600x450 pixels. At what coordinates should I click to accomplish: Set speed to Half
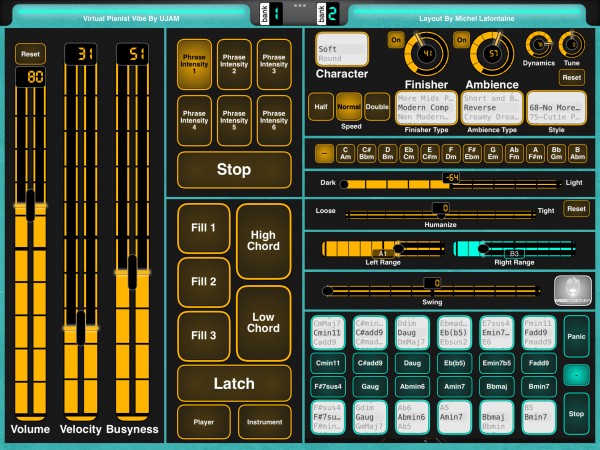click(321, 107)
